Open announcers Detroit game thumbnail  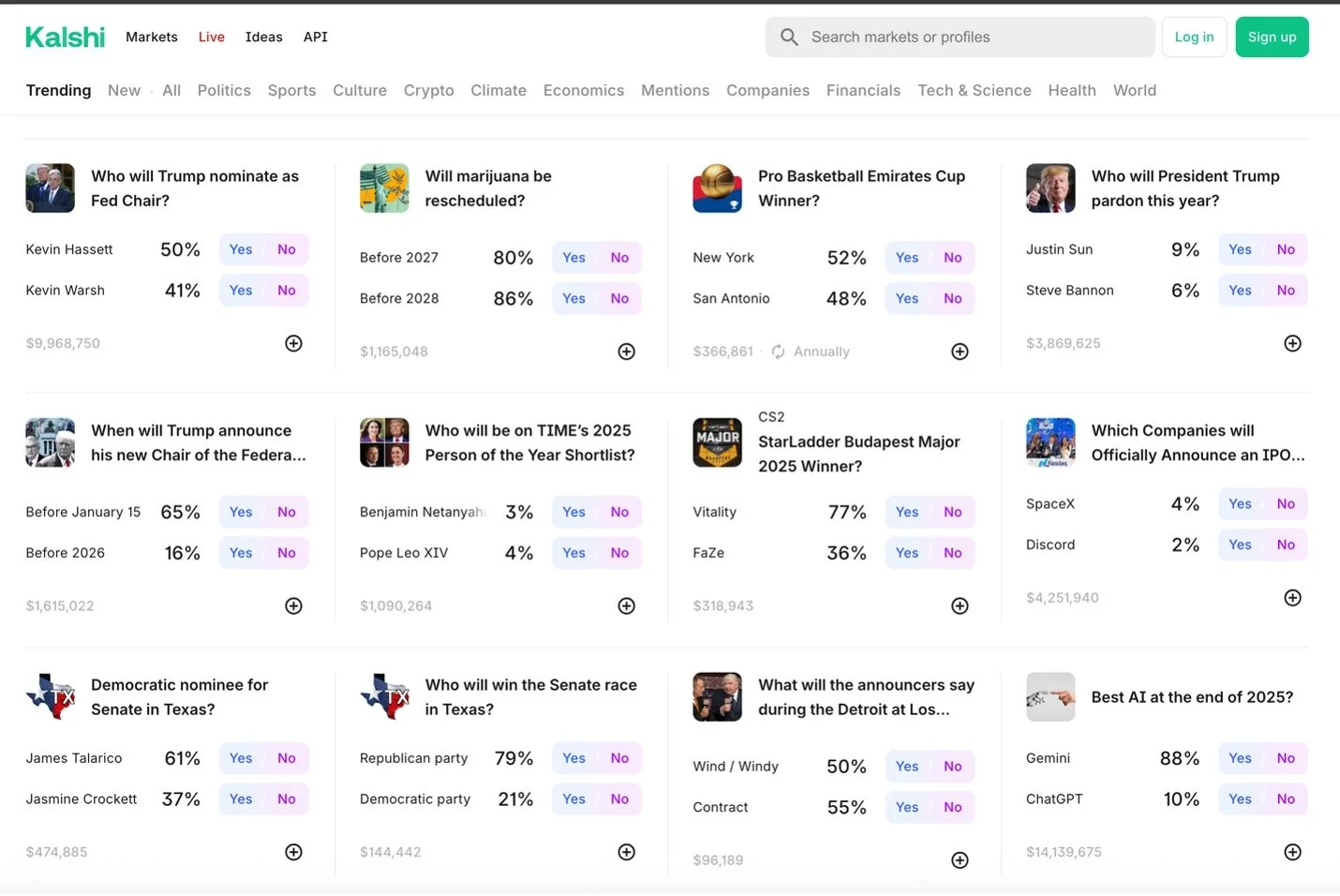click(717, 696)
